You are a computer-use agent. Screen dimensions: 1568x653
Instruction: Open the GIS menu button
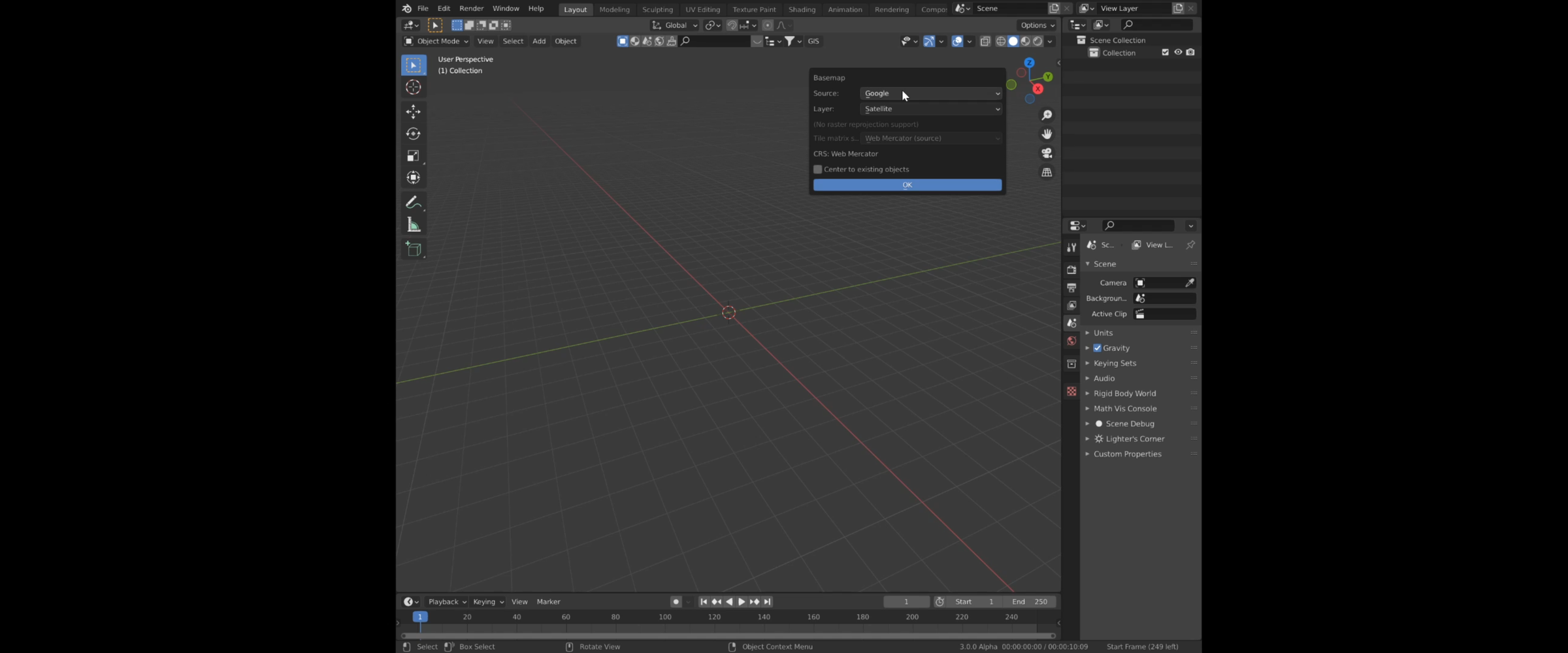[813, 41]
